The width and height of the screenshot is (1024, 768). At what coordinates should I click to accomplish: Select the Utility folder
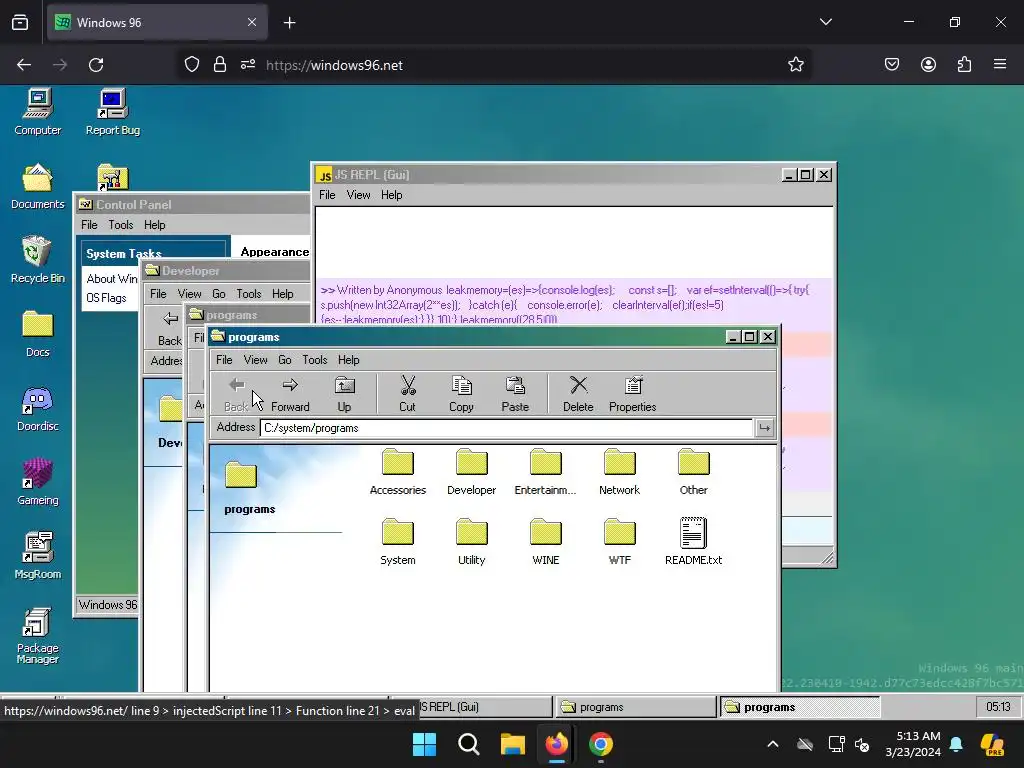[472, 542]
